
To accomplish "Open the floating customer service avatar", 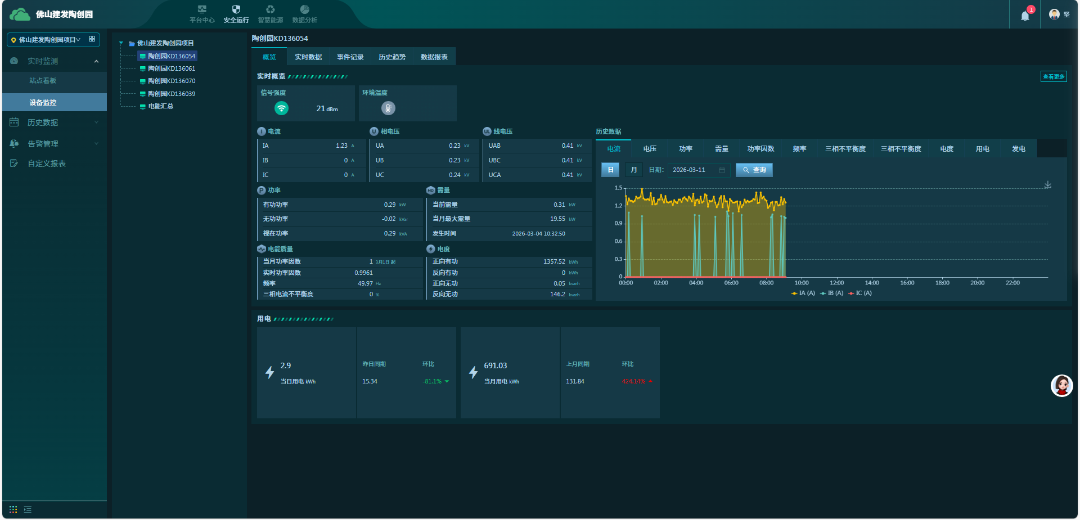I will pos(1062,386).
